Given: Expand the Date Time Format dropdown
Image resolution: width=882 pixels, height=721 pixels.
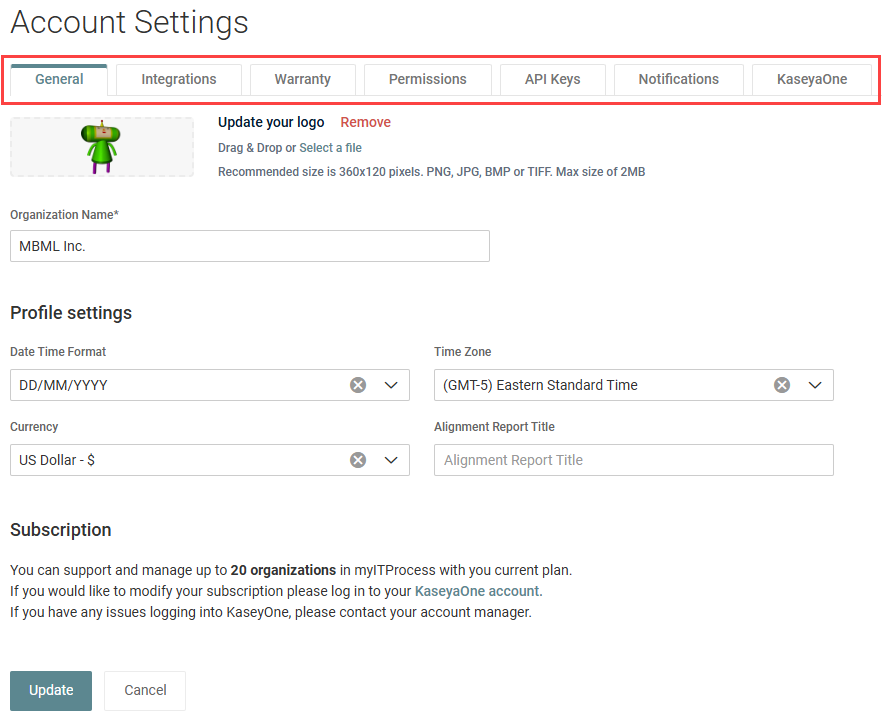Looking at the screenshot, I should coord(391,385).
